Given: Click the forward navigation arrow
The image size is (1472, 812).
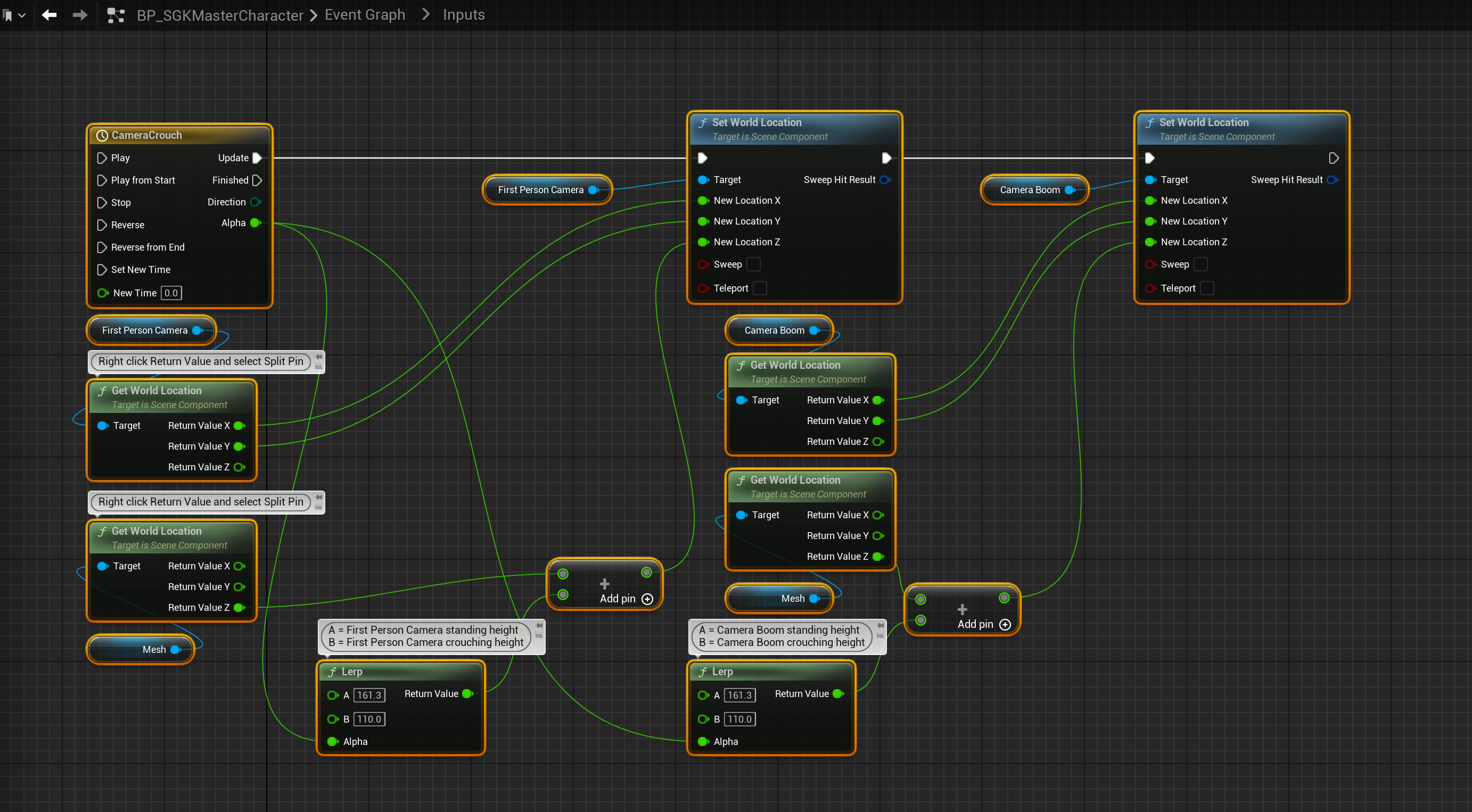Looking at the screenshot, I should (80, 15).
